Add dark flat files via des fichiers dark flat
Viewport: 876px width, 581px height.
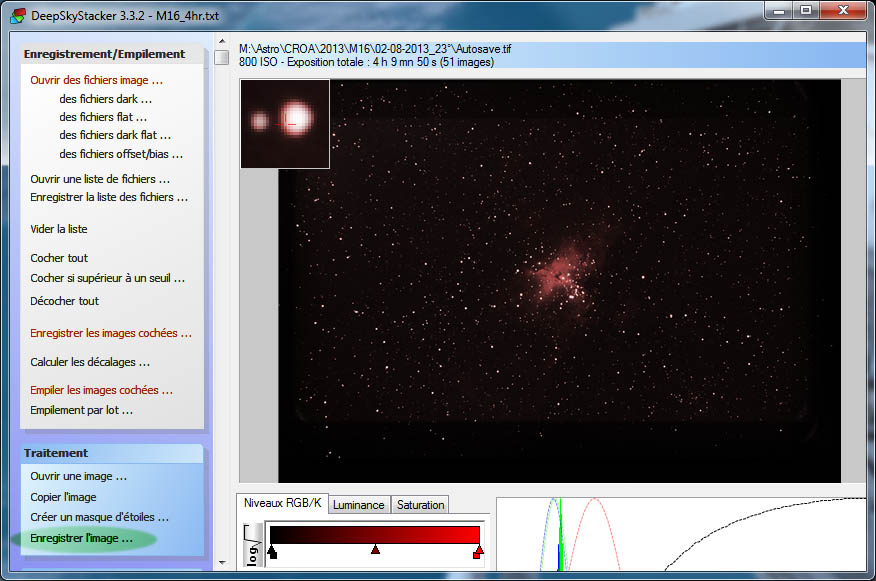pyautogui.click(x=115, y=135)
